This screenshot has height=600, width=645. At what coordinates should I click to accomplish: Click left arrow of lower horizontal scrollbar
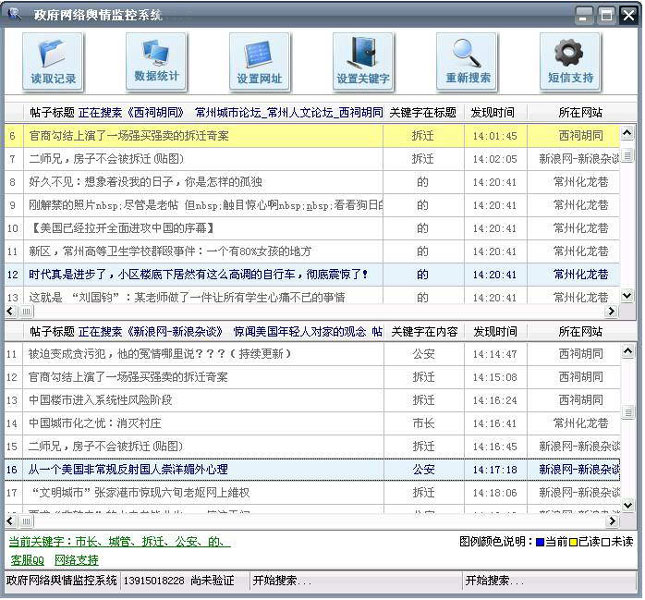point(11,521)
